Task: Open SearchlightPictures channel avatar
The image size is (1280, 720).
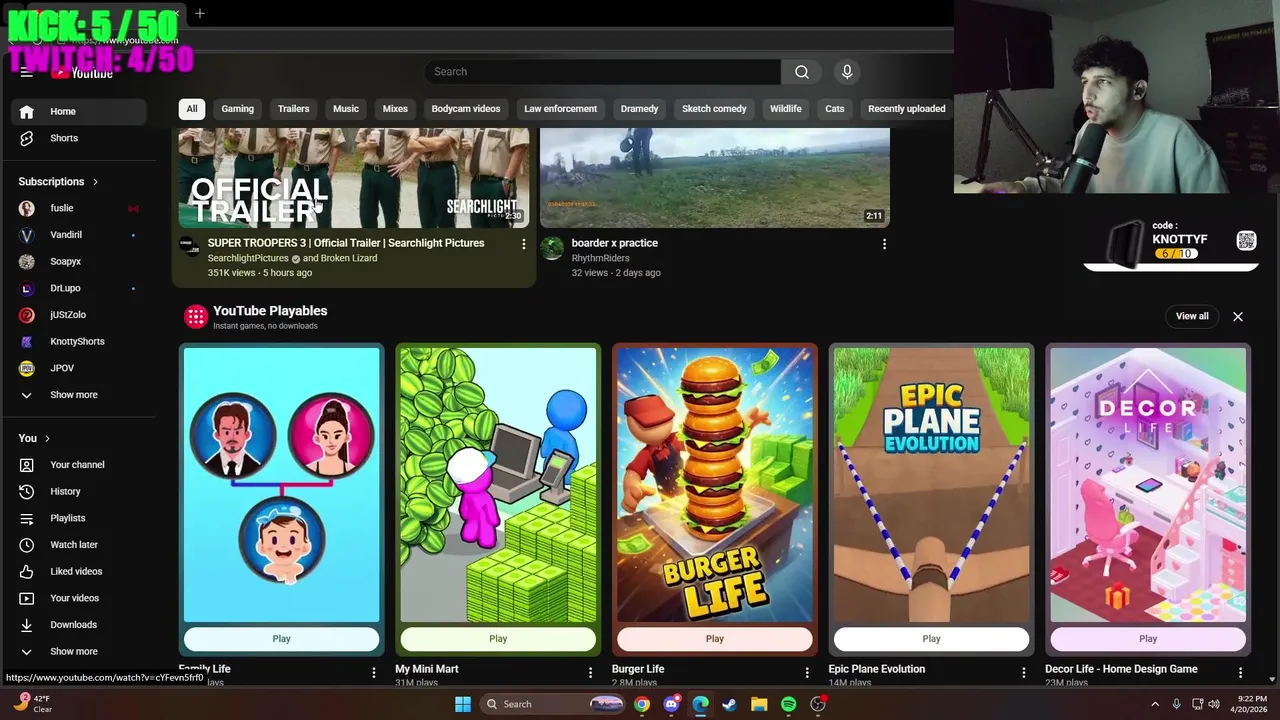Action: click(x=190, y=247)
